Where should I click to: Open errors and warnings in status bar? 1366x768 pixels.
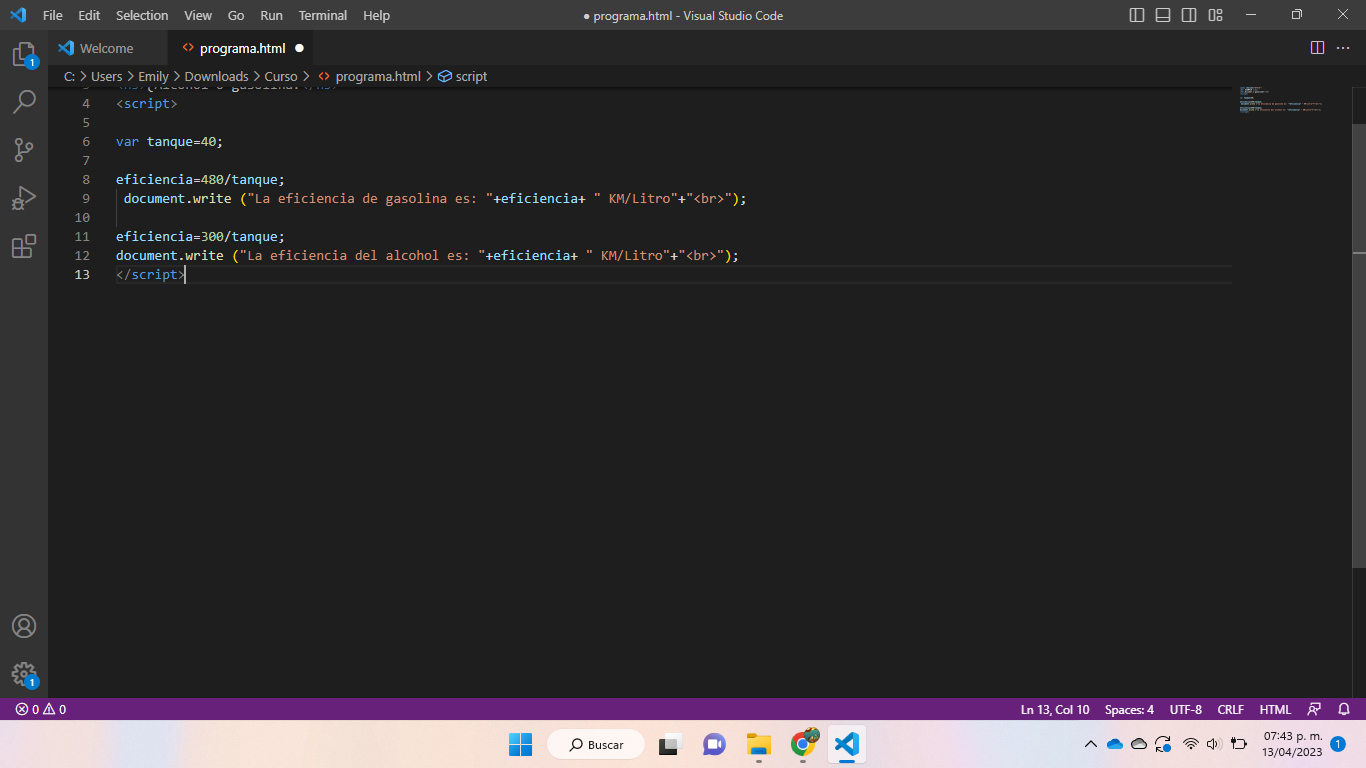click(x=41, y=709)
